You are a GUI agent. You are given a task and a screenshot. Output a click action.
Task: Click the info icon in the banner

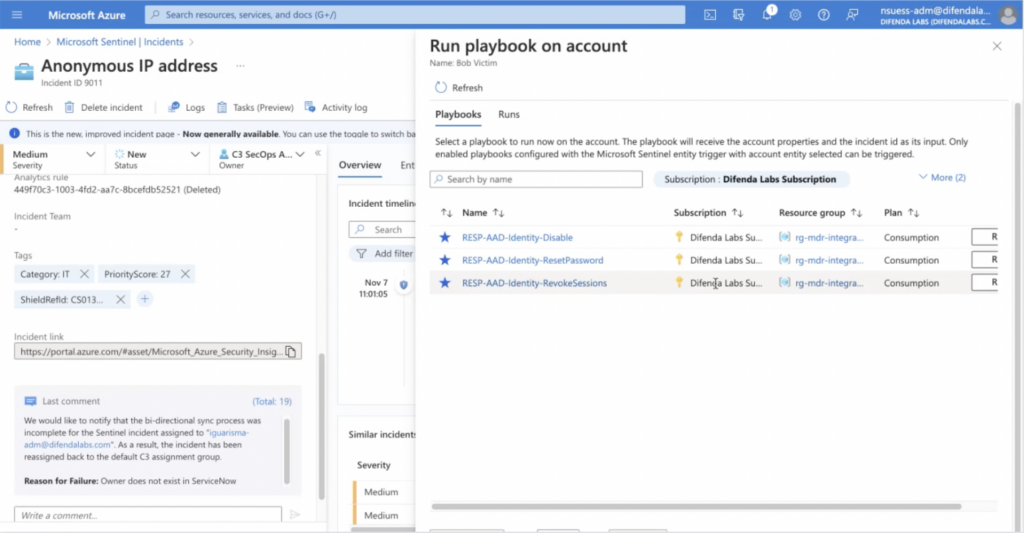click(x=14, y=133)
